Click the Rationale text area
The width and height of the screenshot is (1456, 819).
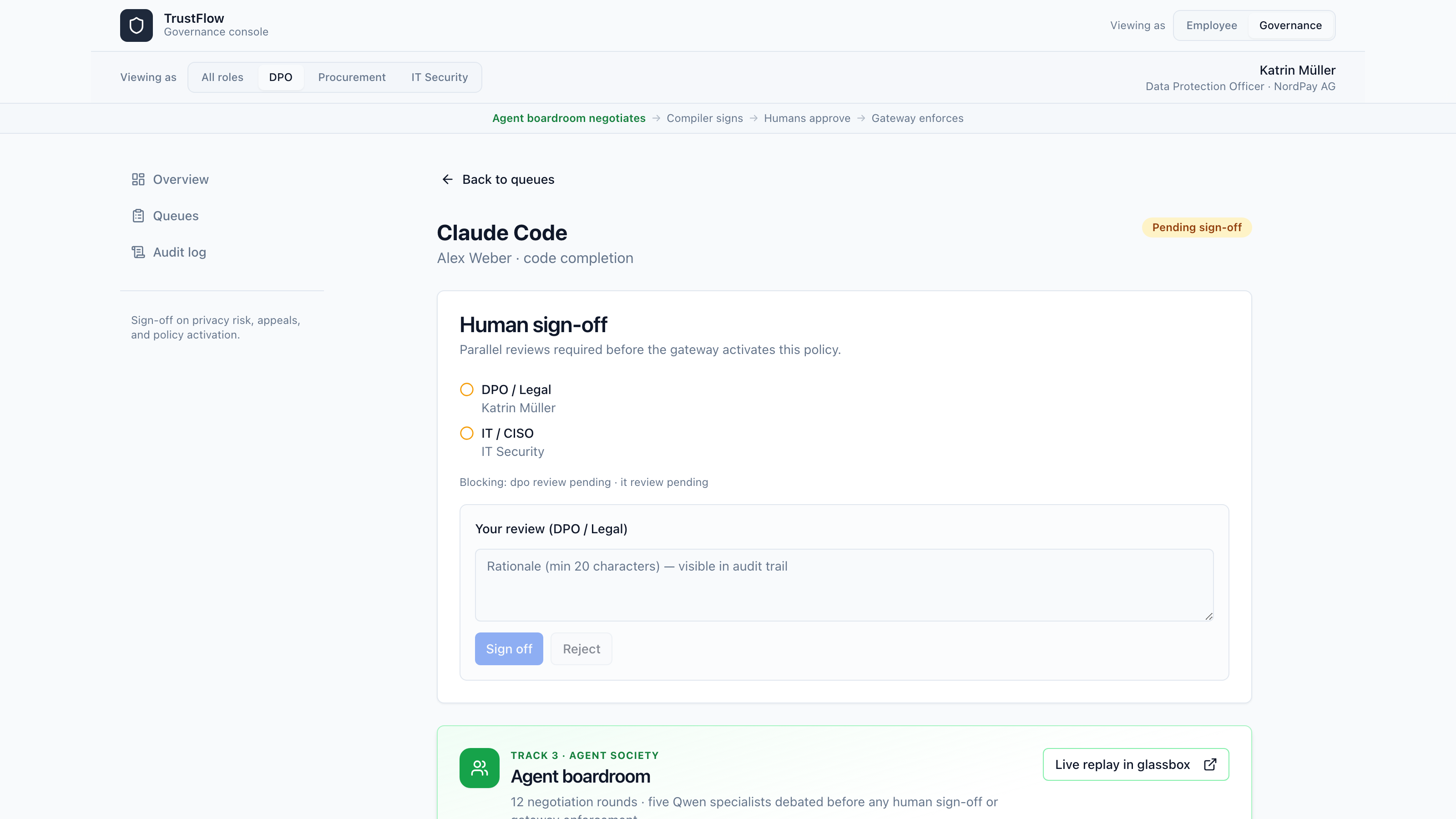(844, 585)
